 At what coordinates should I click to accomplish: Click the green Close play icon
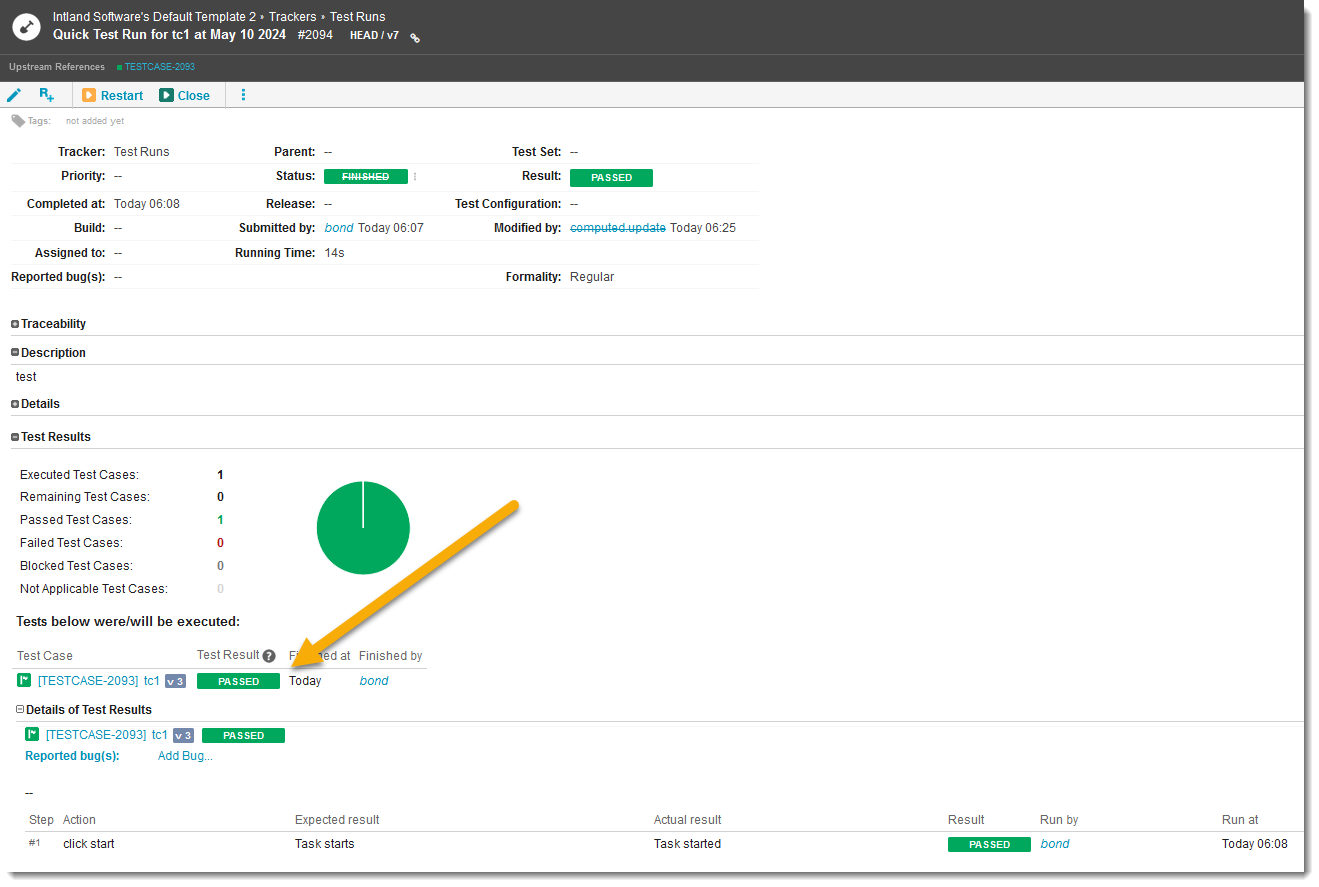(166, 94)
